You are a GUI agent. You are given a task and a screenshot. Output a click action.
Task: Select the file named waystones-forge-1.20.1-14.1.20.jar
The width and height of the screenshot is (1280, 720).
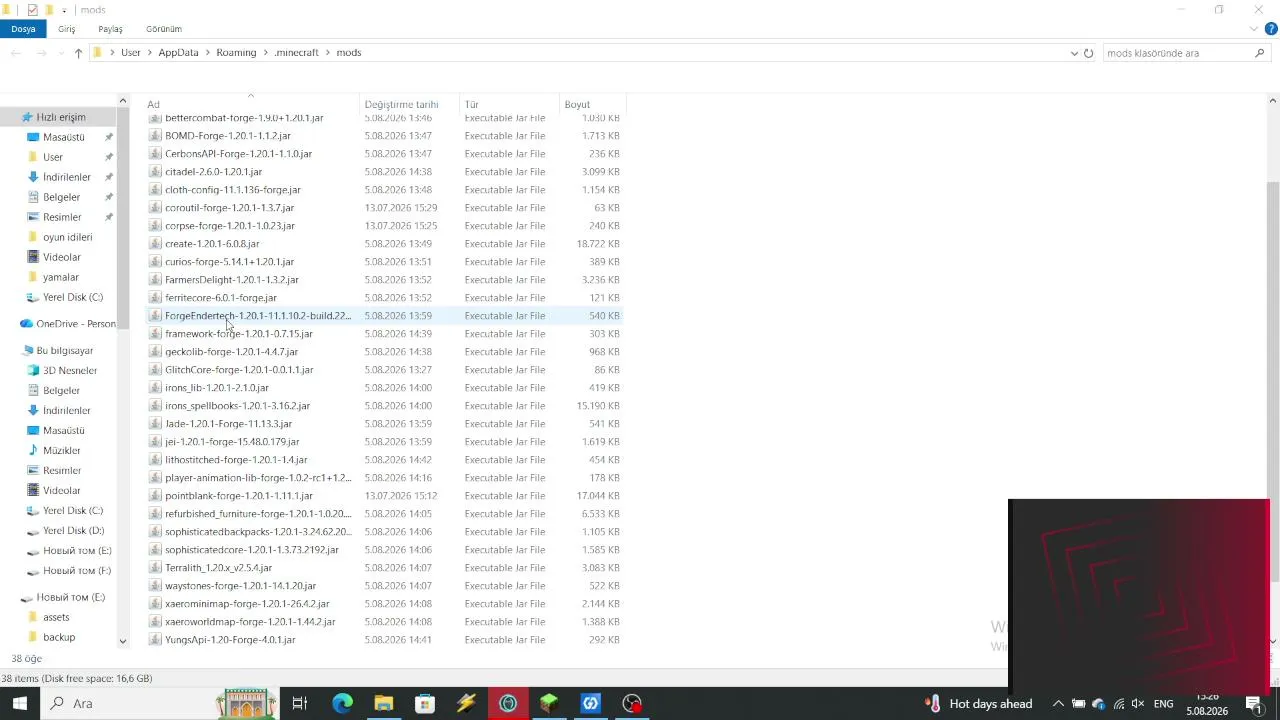point(240,586)
